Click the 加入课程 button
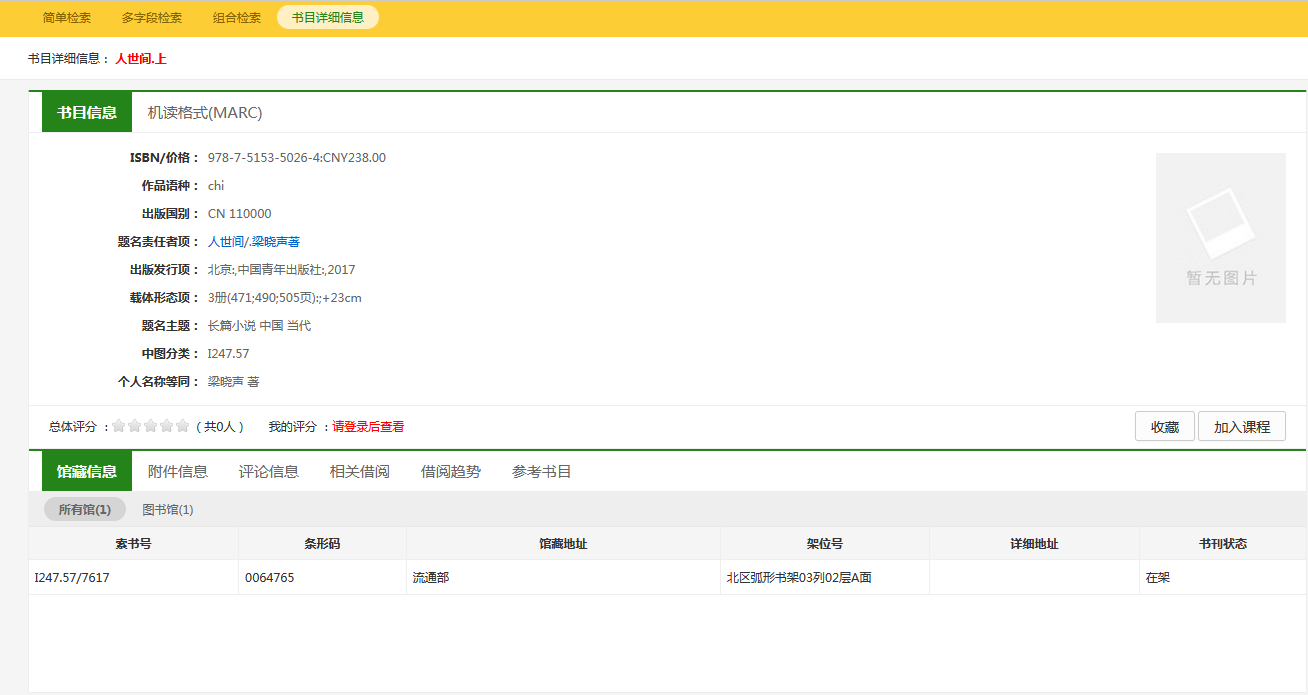Image resolution: width=1308 pixels, height=695 pixels. [1241, 427]
